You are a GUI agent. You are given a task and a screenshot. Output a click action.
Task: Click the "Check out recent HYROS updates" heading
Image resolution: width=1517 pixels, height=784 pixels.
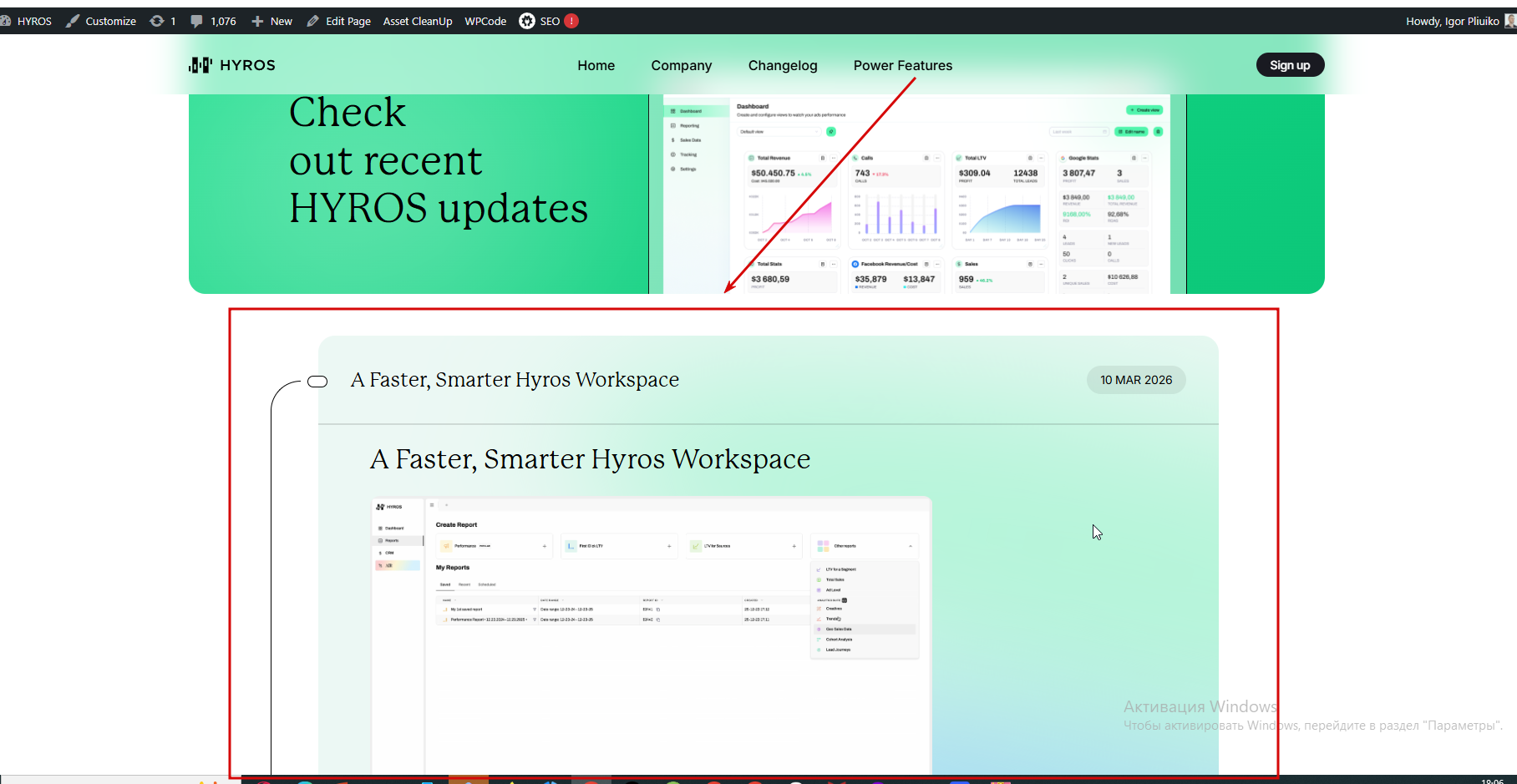[439, 160]
